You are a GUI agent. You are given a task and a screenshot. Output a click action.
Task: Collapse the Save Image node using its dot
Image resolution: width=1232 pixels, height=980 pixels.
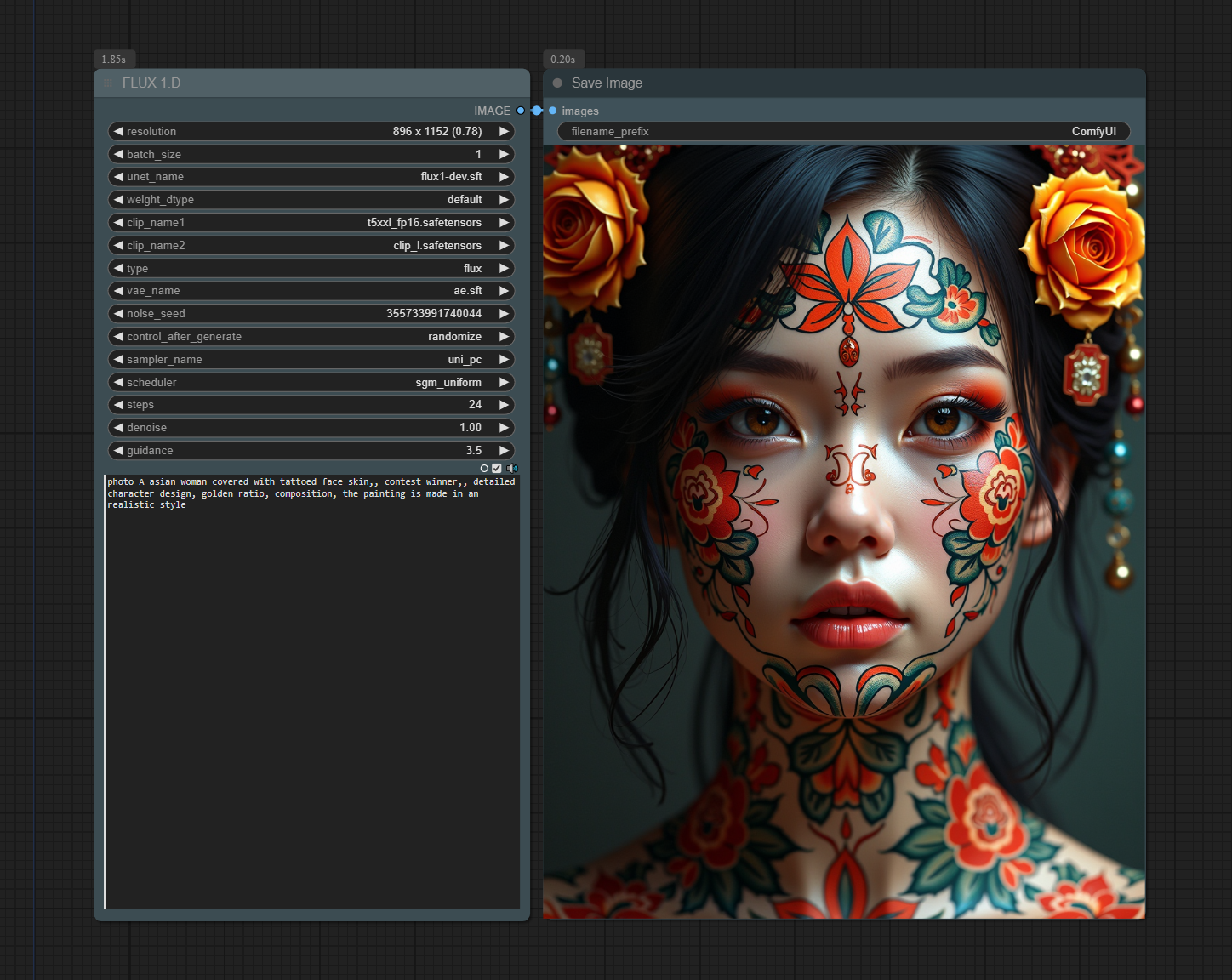pos(557,83)
